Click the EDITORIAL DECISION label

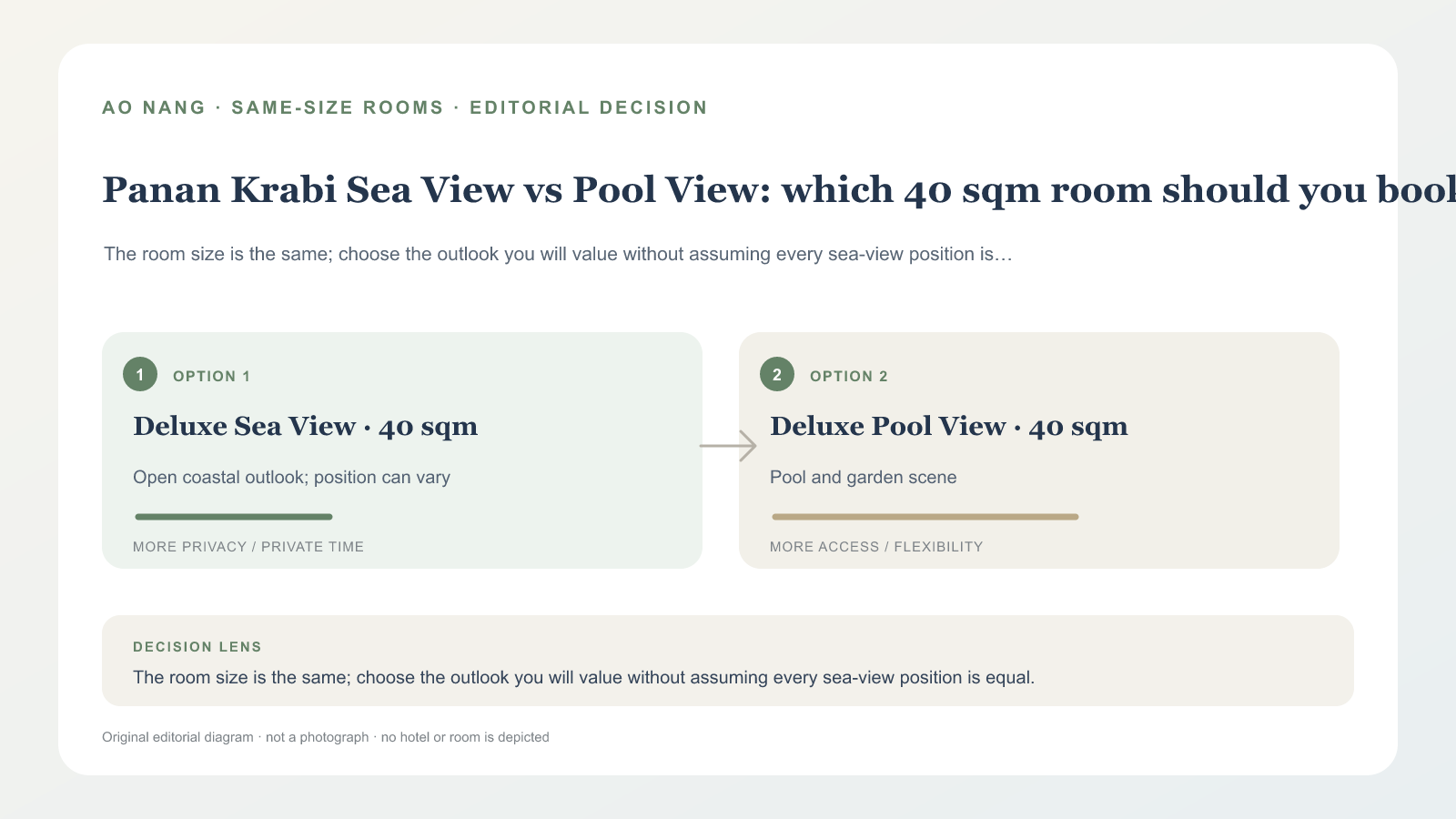[x=589, y=107]
